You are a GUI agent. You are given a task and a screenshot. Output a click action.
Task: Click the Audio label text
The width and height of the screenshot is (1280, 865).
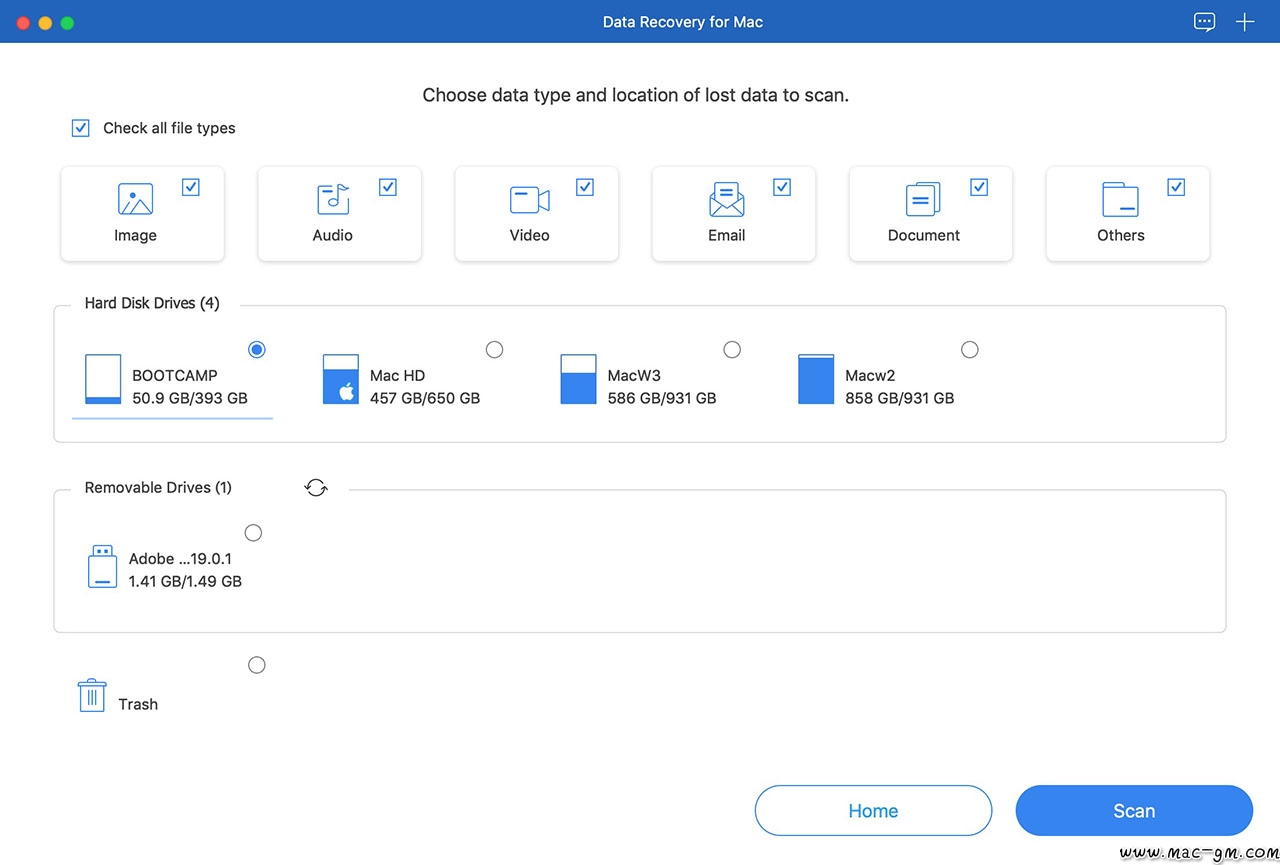332,235
